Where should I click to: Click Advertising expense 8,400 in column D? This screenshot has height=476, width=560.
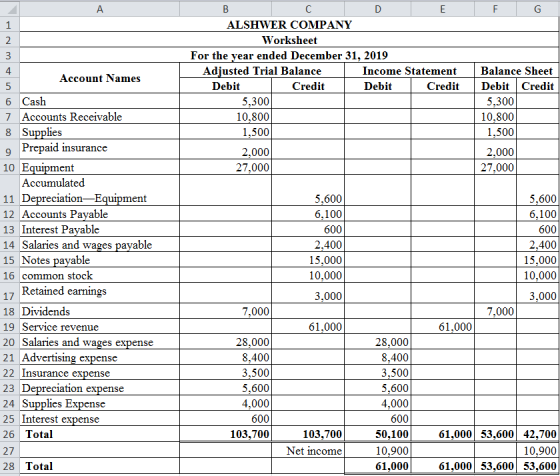(x=378, y=357)
